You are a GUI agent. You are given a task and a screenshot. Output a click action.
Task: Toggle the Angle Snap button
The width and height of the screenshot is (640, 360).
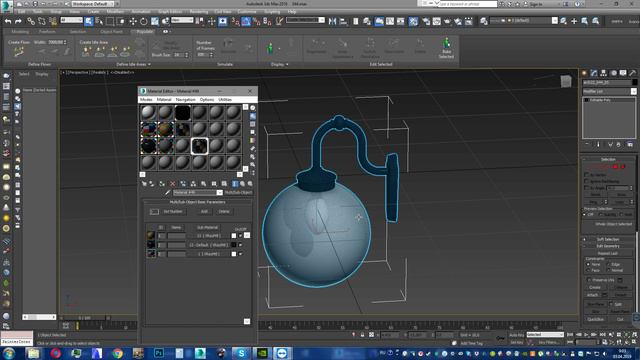[246, 21]
